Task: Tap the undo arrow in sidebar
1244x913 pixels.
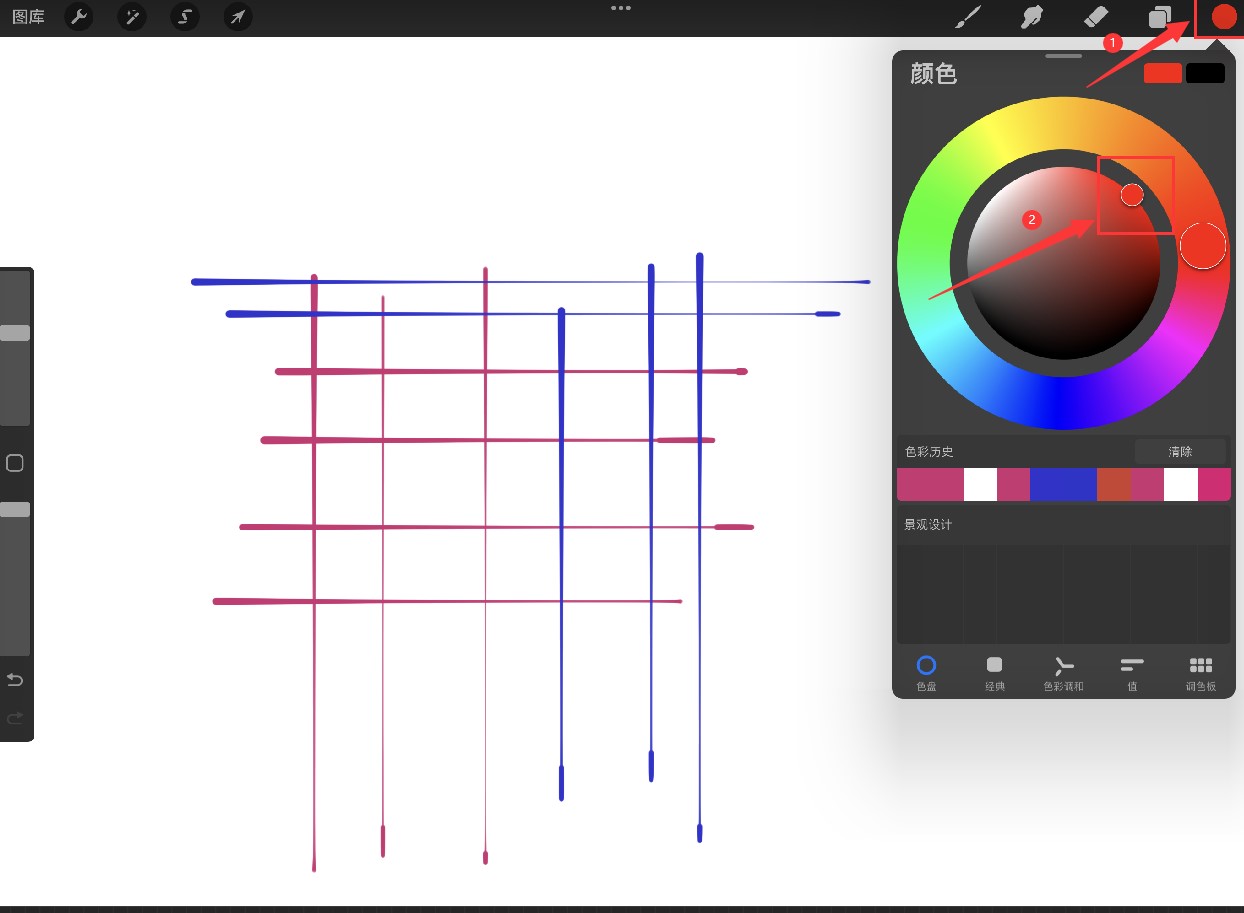Action: click(15, 680)
